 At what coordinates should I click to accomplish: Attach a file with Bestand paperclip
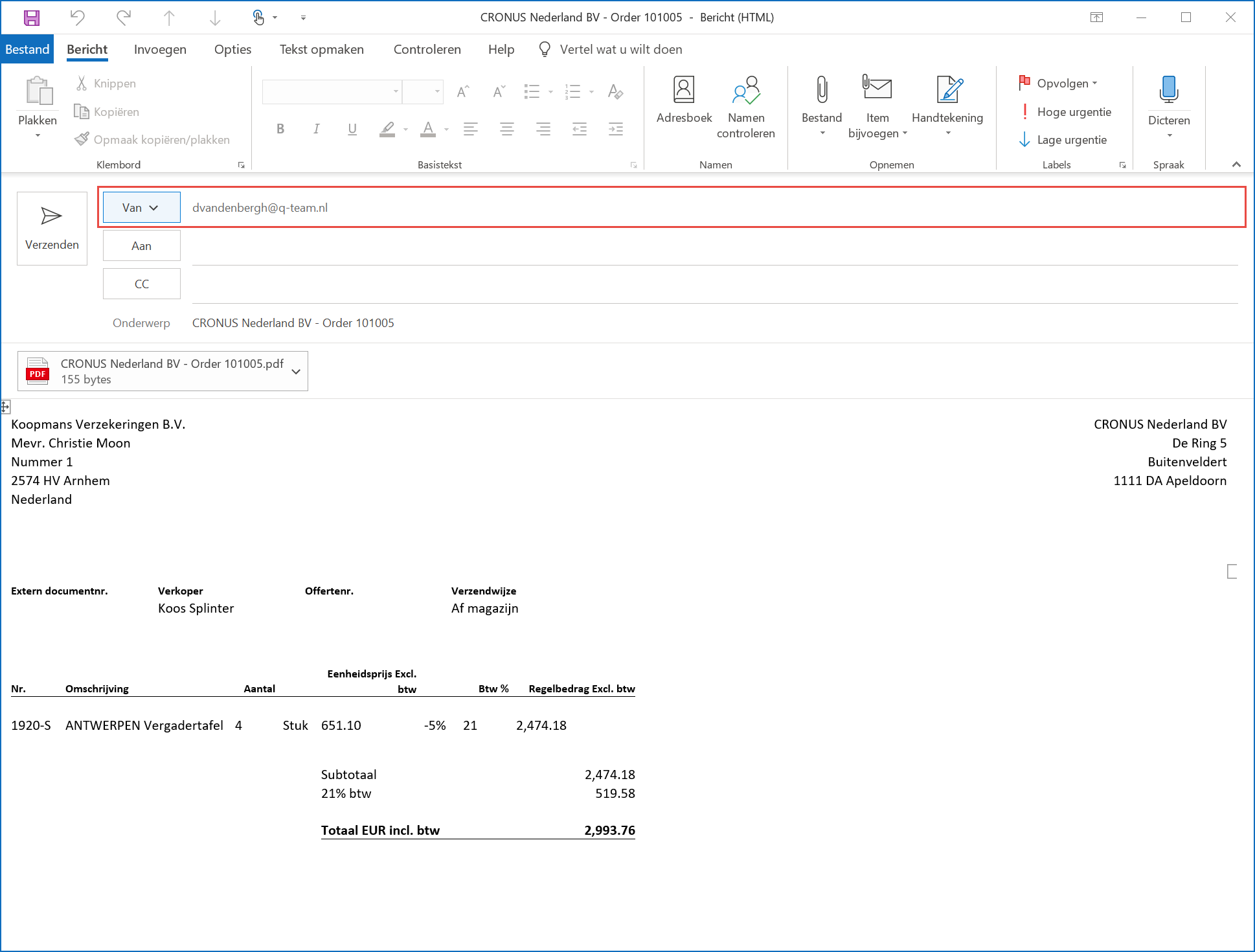coord(822,106)
